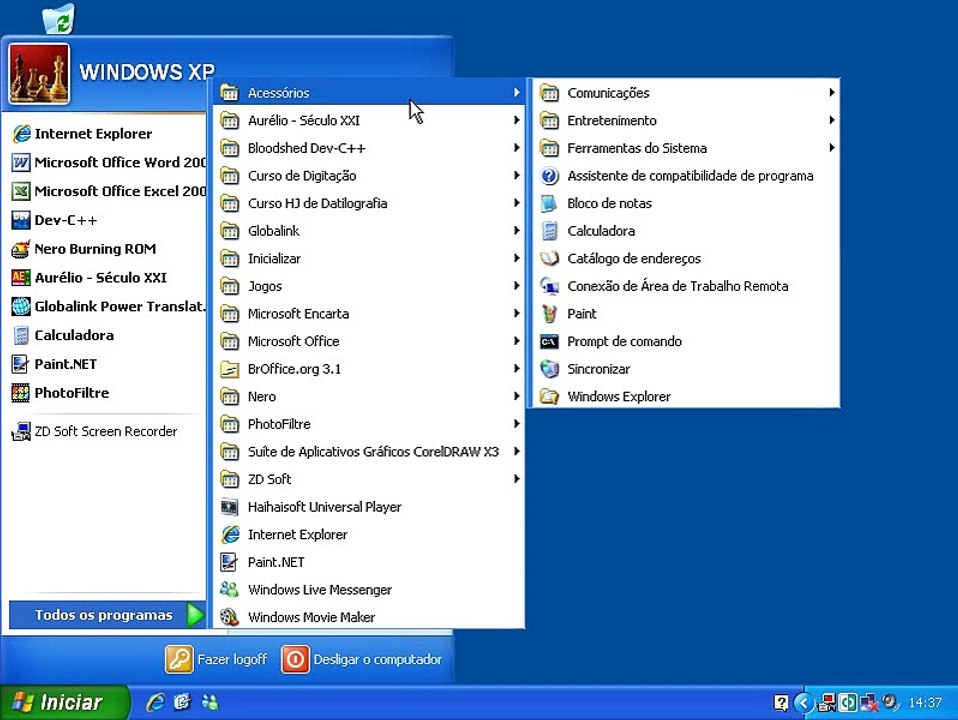Click the Microsoft Office Word icon

(21, 163)
